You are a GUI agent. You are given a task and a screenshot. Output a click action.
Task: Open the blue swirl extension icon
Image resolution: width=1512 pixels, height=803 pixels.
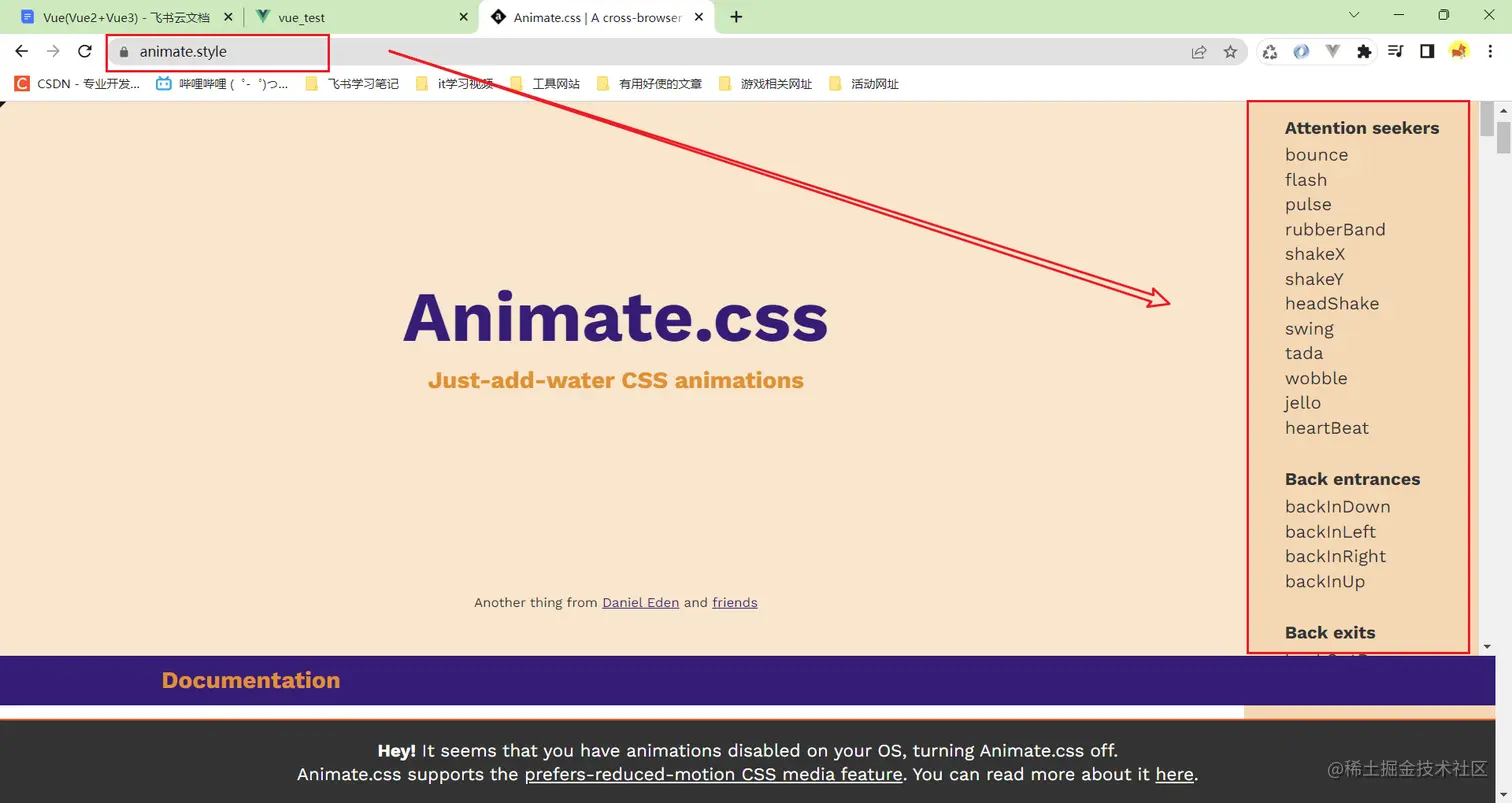[1301, 52]
